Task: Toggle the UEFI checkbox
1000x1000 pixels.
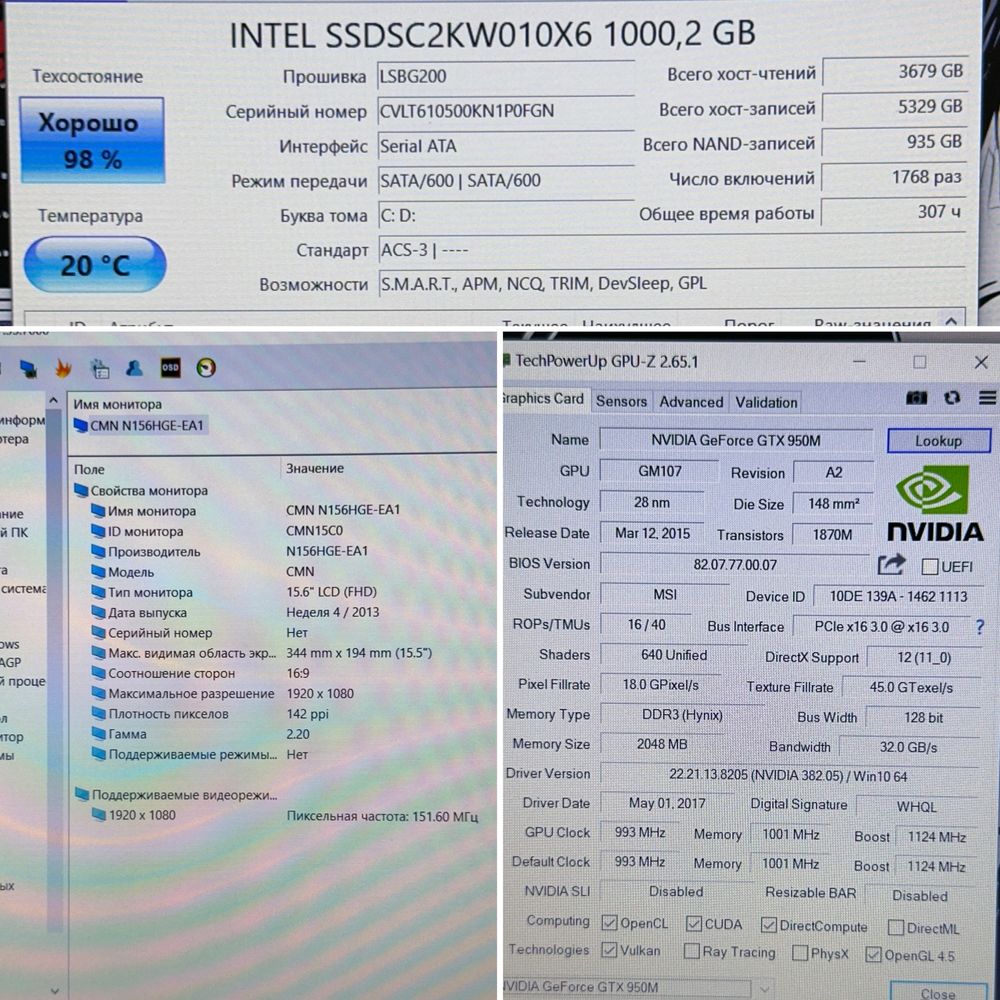Action: pos(930,566)
